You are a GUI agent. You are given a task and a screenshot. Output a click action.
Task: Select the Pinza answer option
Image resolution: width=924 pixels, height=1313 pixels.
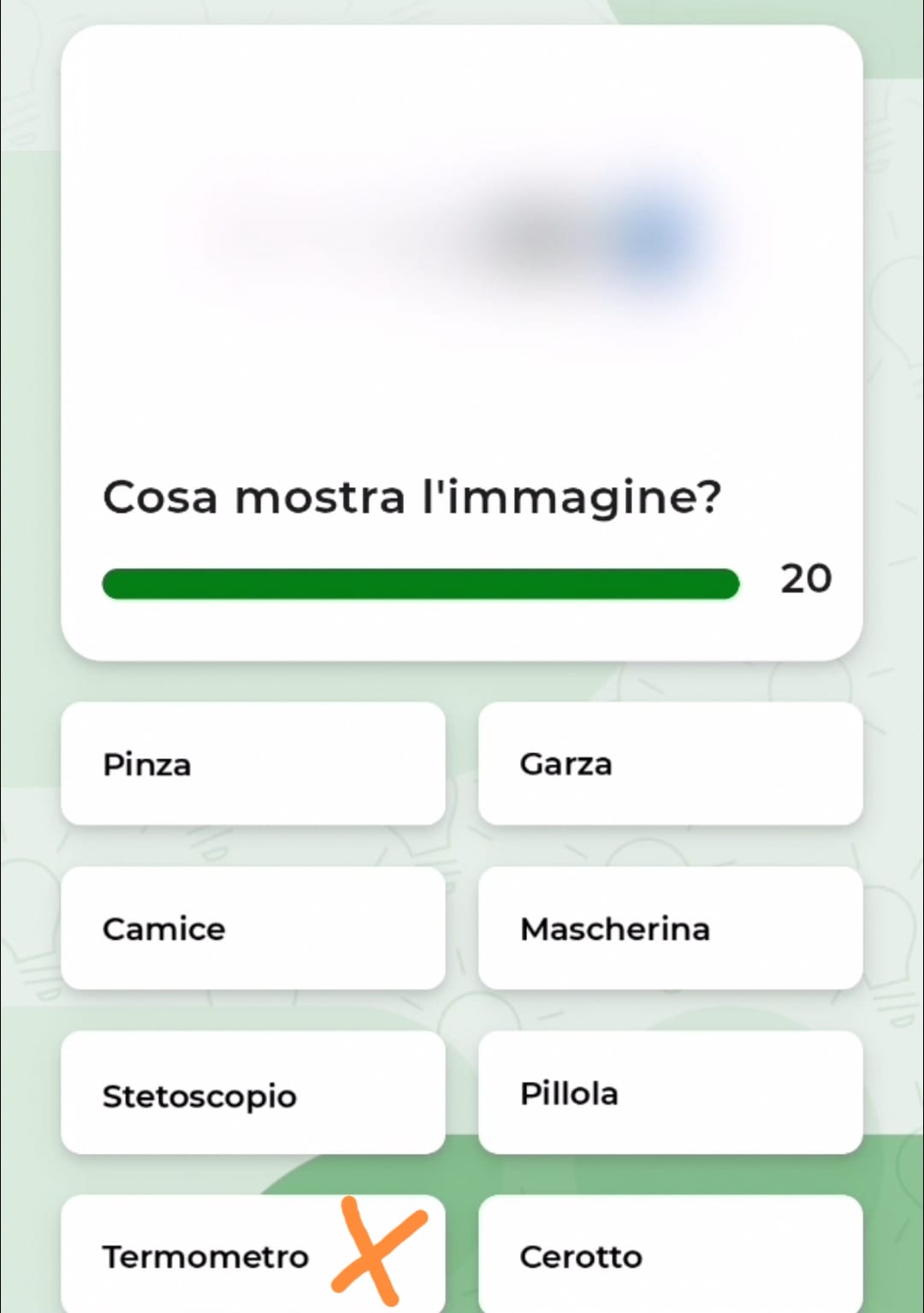(252, 763)
